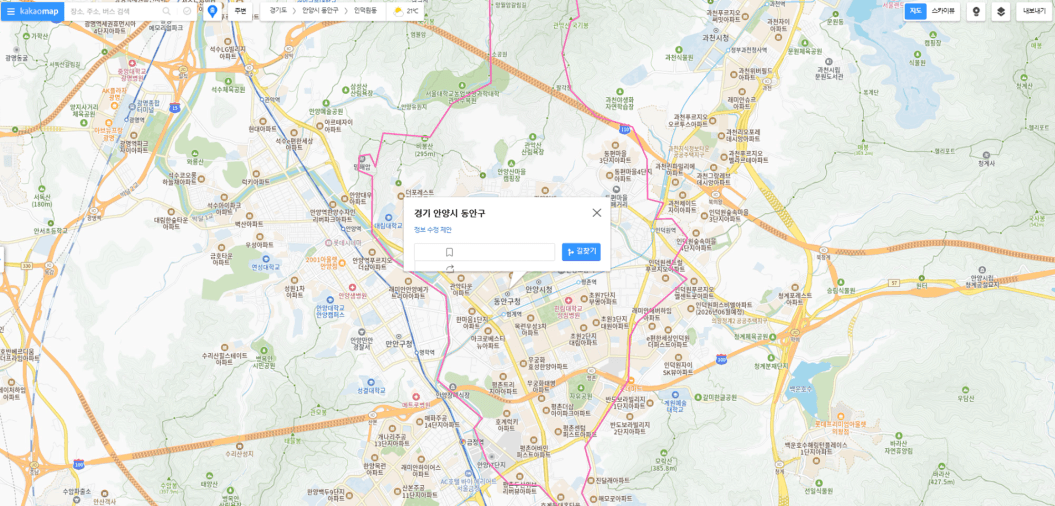The width and height of the screenshot is (1055, 506).
Task: Select 인덕원동 in region breadcrumb
Action: 365,11
